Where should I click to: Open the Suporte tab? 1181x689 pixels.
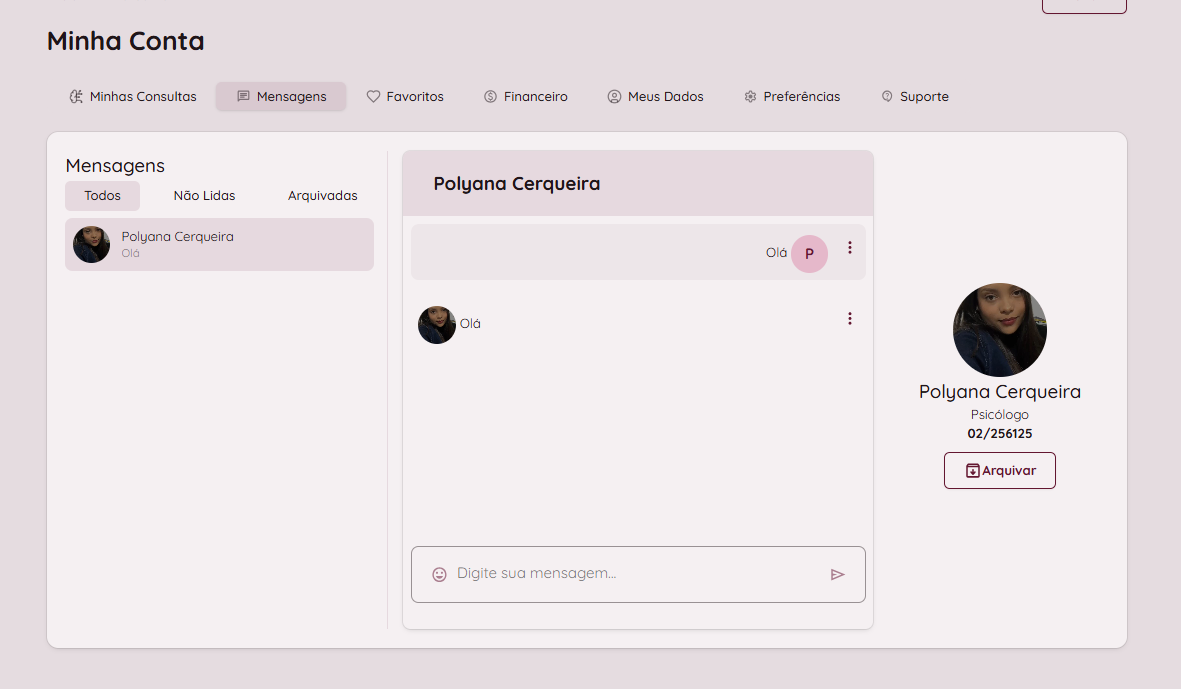point(915,97)
